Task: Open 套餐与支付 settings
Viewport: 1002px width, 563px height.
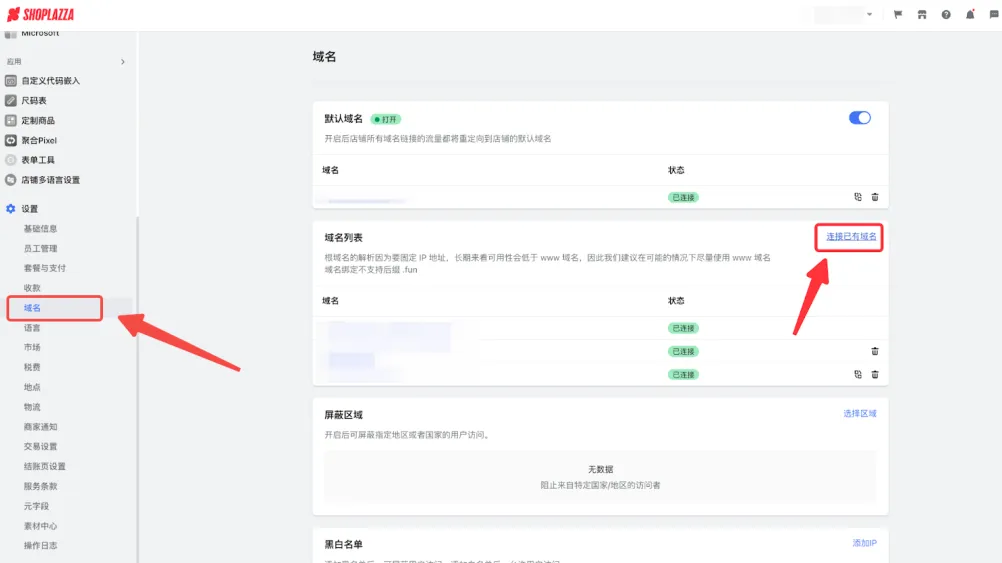Action: point(45,268)
